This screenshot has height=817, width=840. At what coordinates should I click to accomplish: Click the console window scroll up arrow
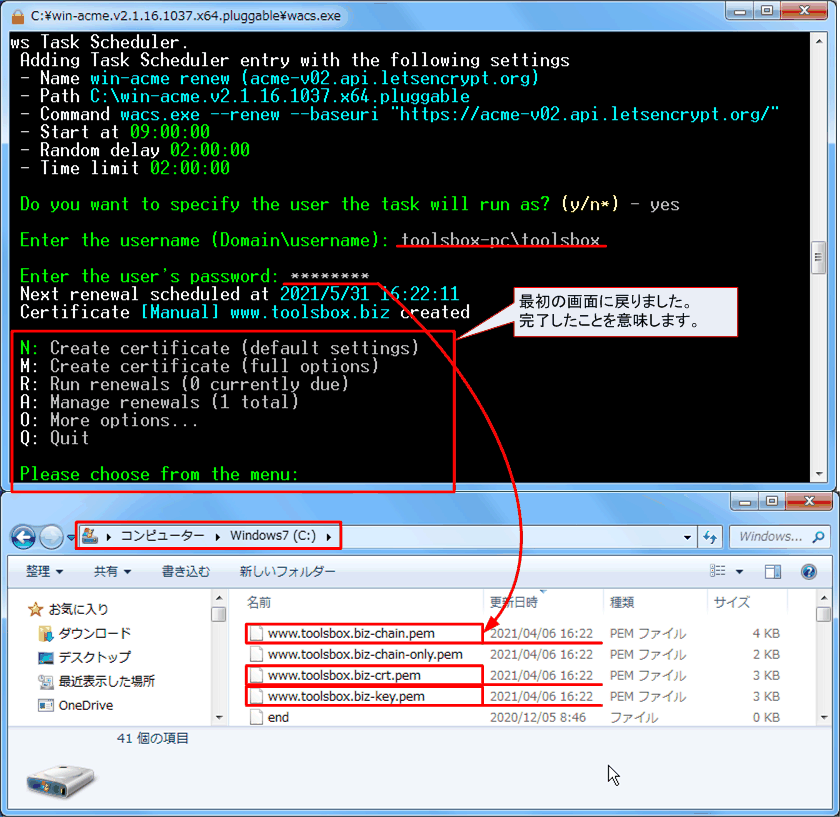coord(819,41)
